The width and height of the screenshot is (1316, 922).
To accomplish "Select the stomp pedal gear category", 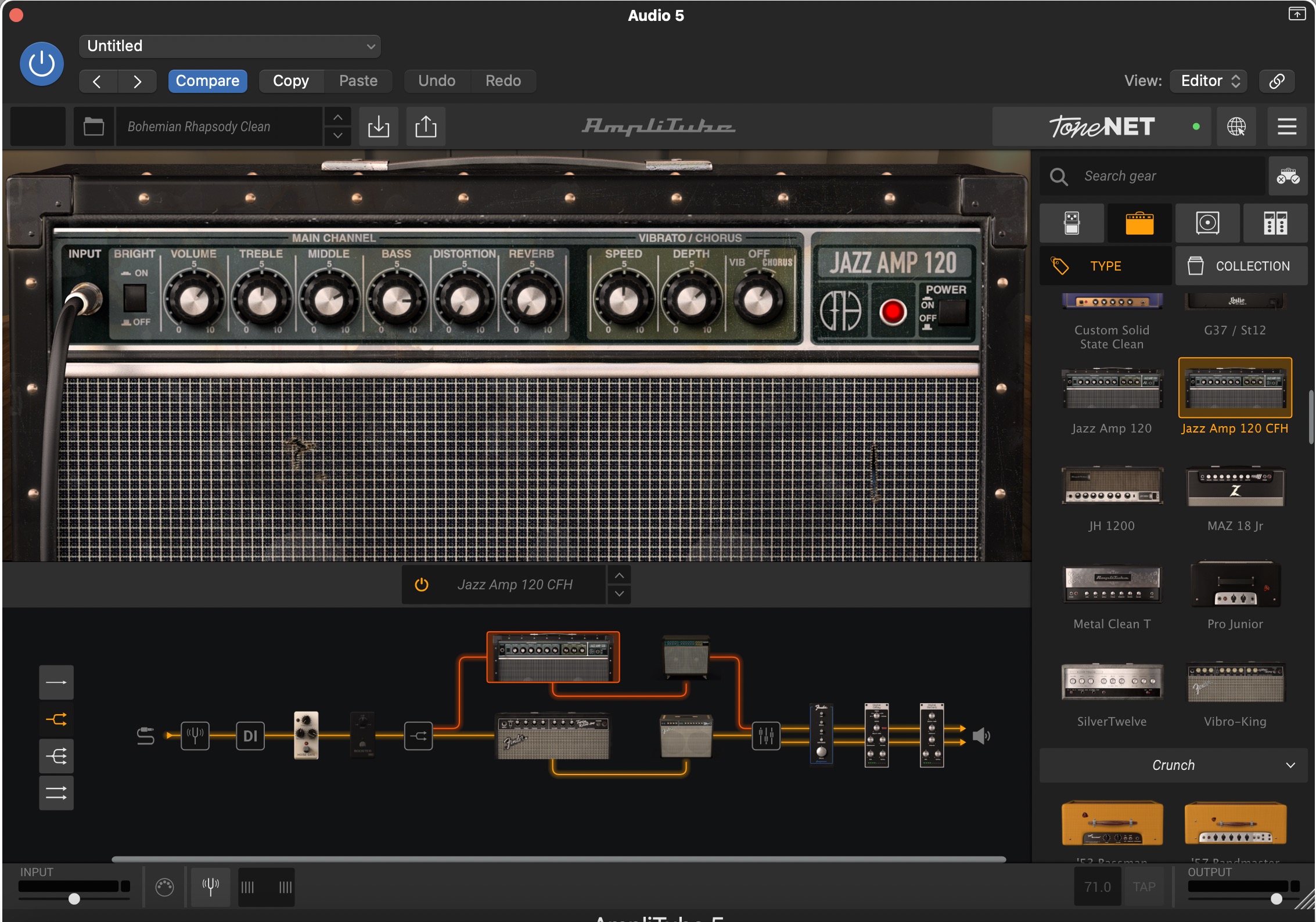I will coord(1072,223).
